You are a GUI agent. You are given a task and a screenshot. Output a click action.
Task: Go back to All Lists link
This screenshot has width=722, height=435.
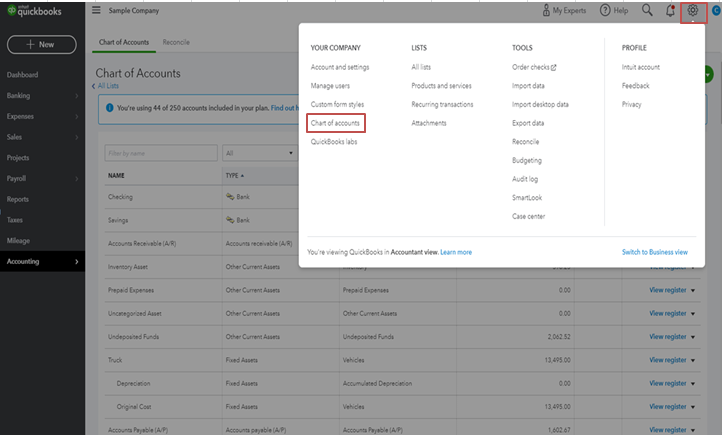pos(105,86)
